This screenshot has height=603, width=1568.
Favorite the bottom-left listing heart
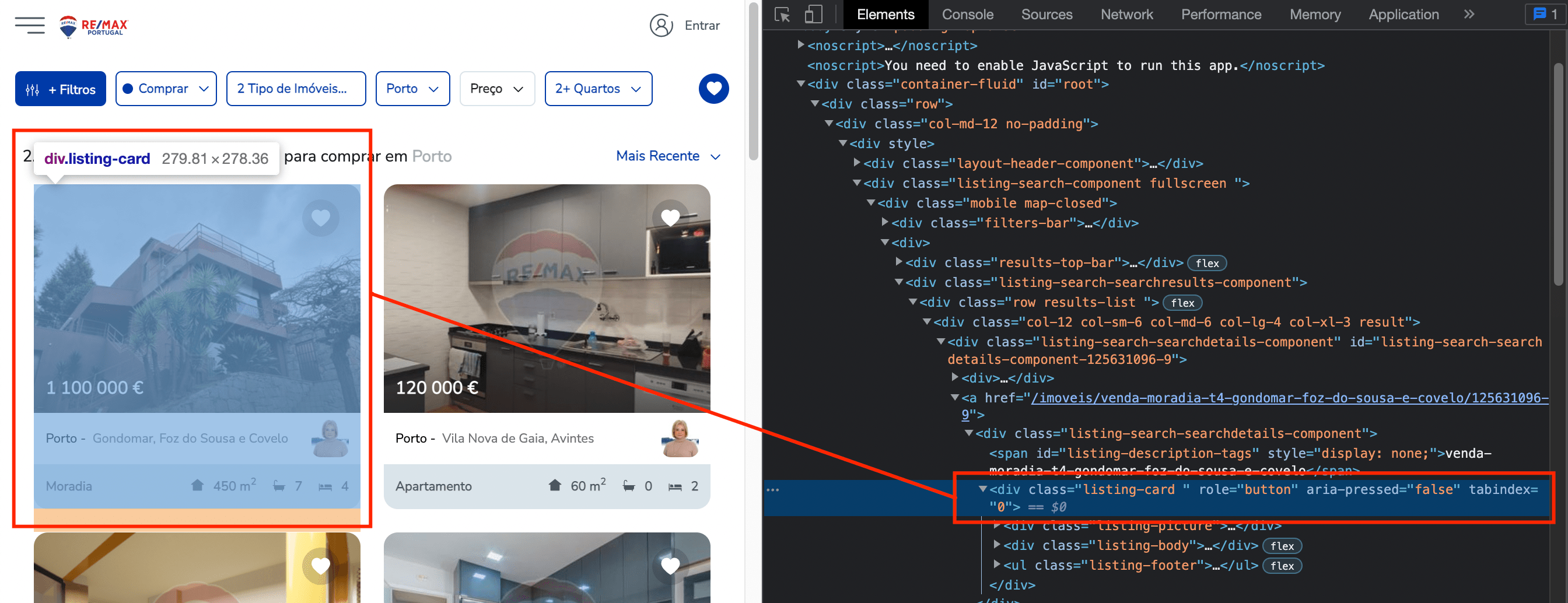point(321,566)
